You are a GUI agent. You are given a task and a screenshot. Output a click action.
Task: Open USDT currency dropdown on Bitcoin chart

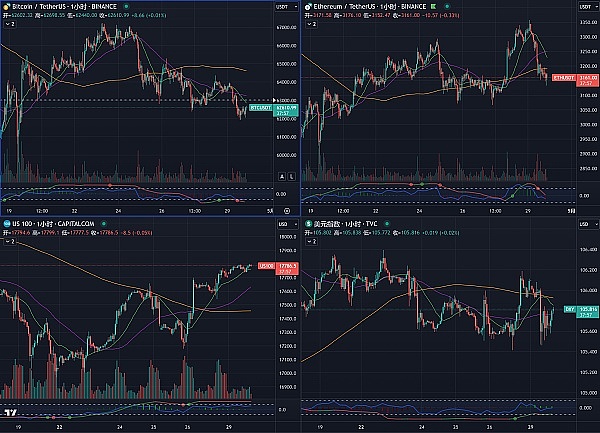284,5
